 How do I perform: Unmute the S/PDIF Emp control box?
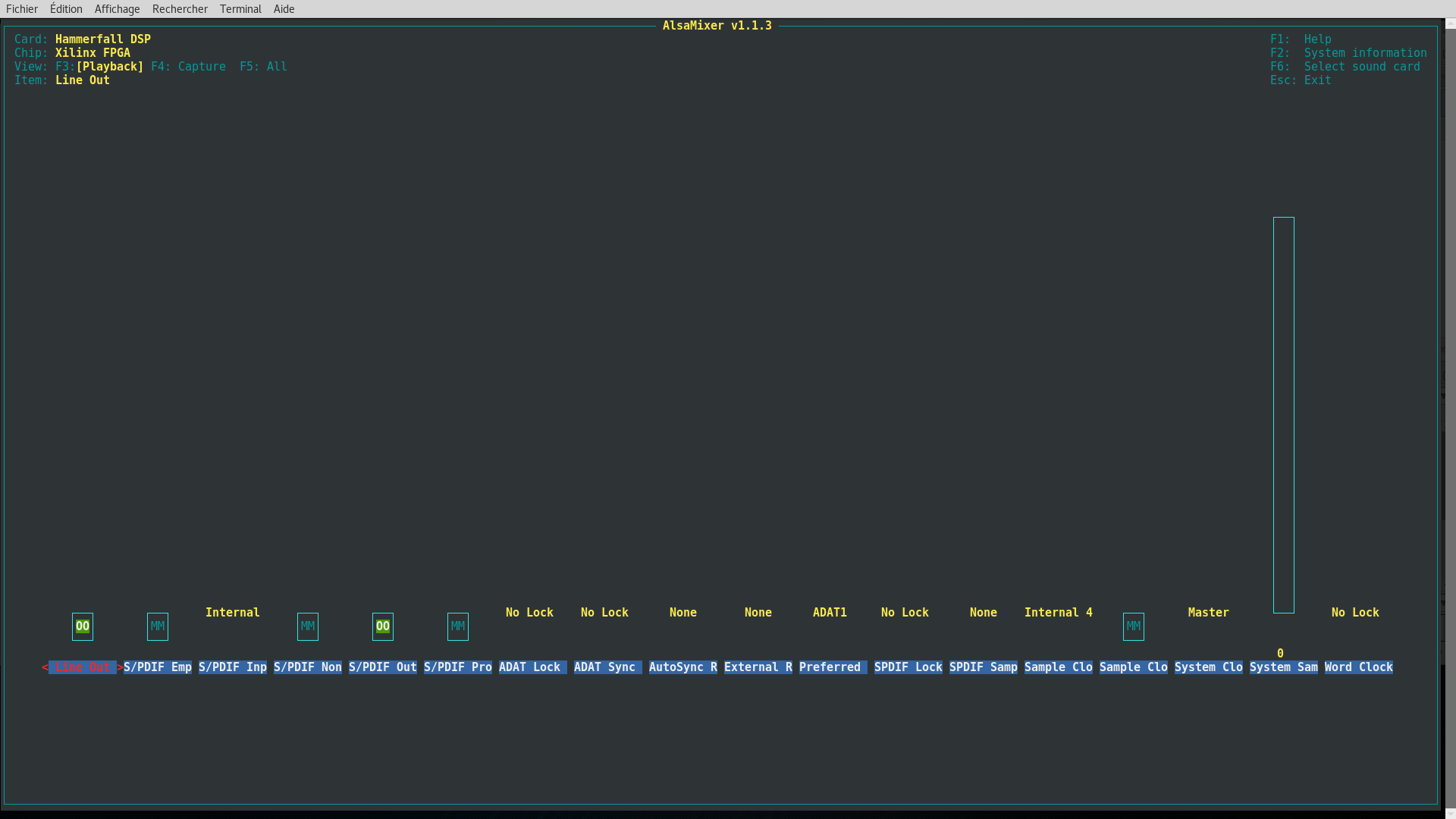[158, 626]
